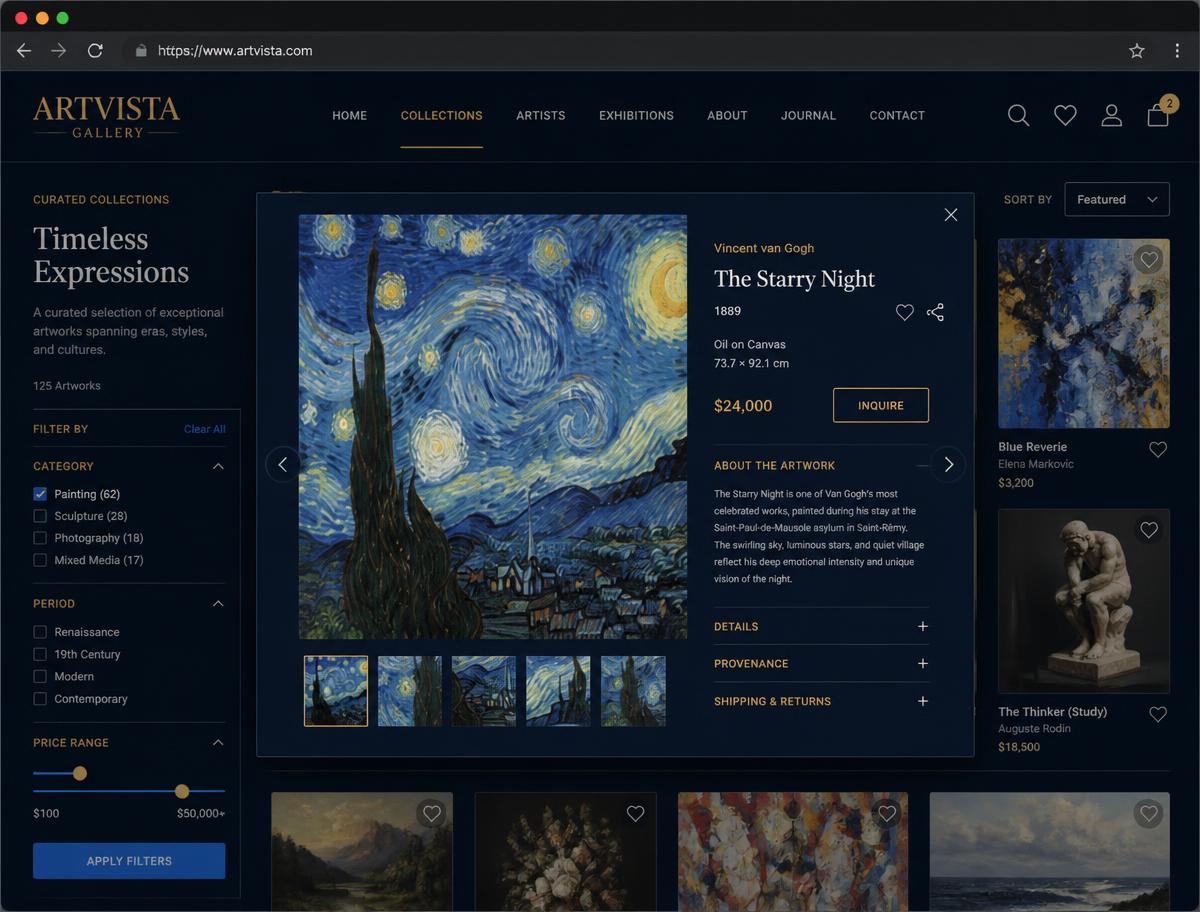Open Artists nav item
The image size is (1200, 912).
[541, 115]
